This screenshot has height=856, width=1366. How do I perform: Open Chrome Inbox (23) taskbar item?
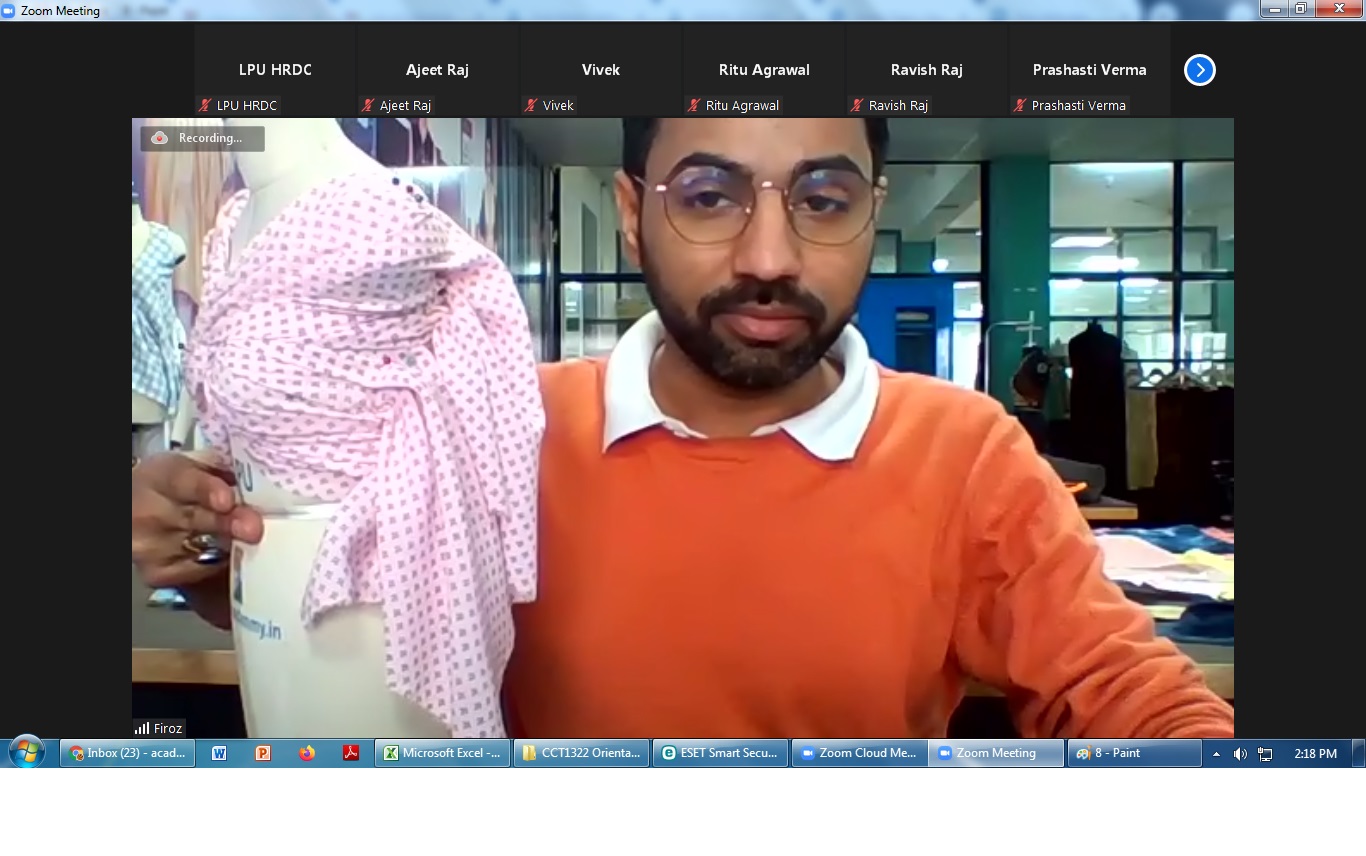pyautogui.click(x=128, y=753)
